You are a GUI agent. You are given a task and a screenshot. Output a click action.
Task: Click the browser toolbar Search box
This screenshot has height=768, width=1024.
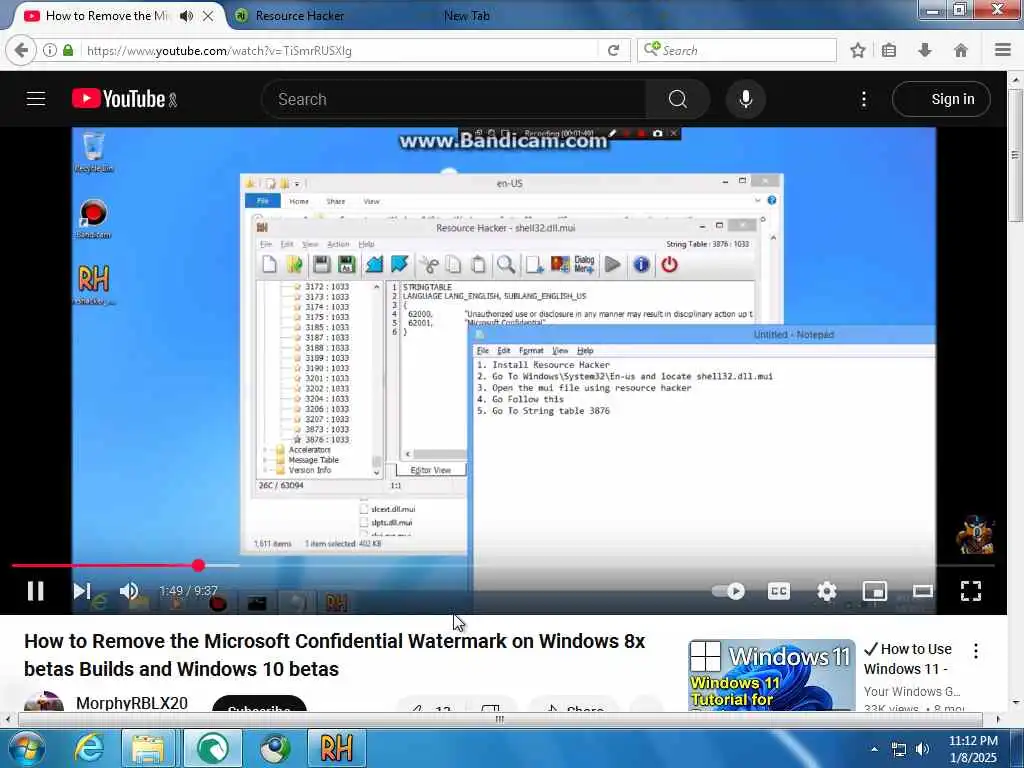coord(737,50)
